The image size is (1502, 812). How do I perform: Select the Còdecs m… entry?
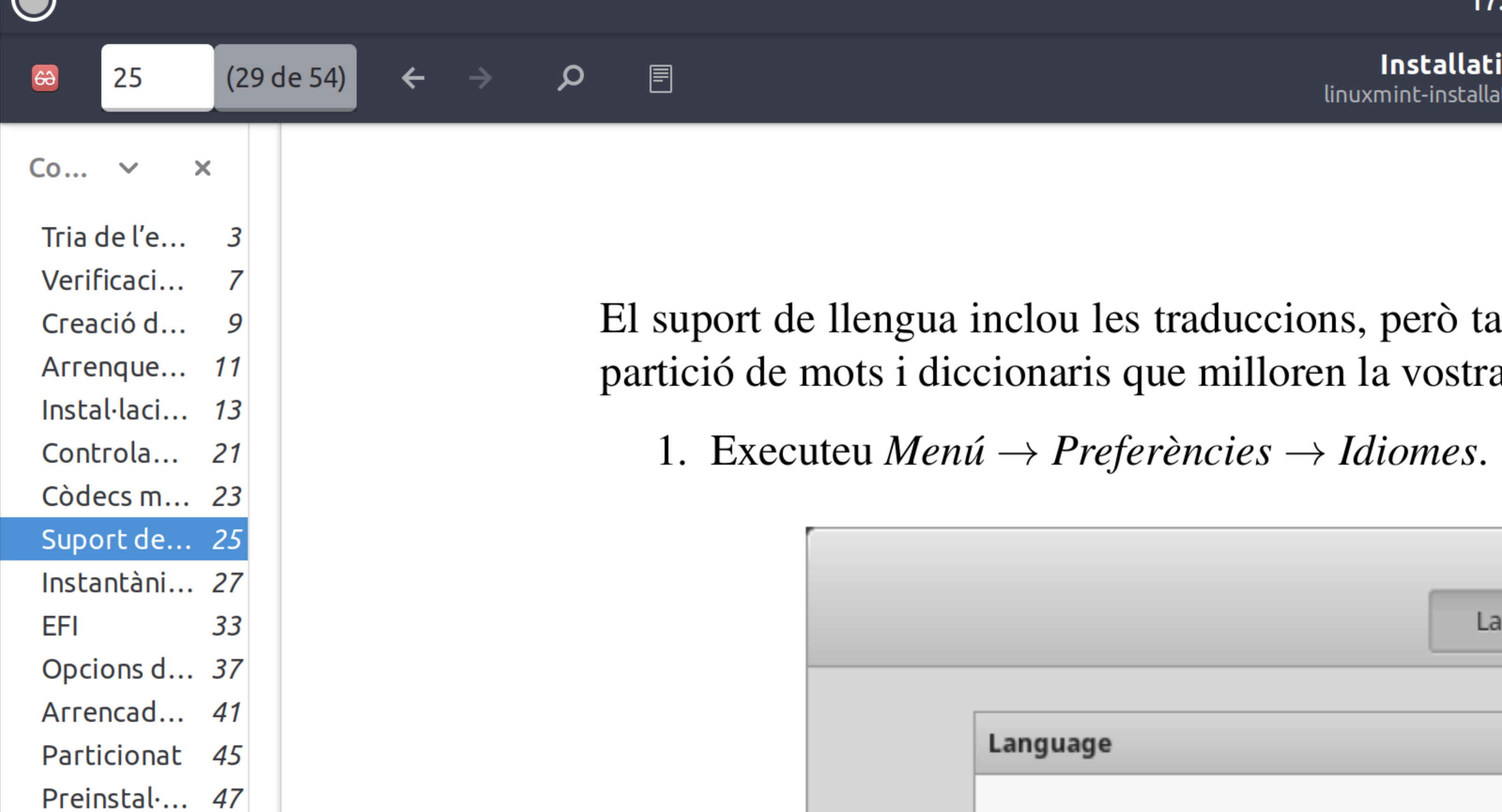pyautogui.click(x=124, y=496)
